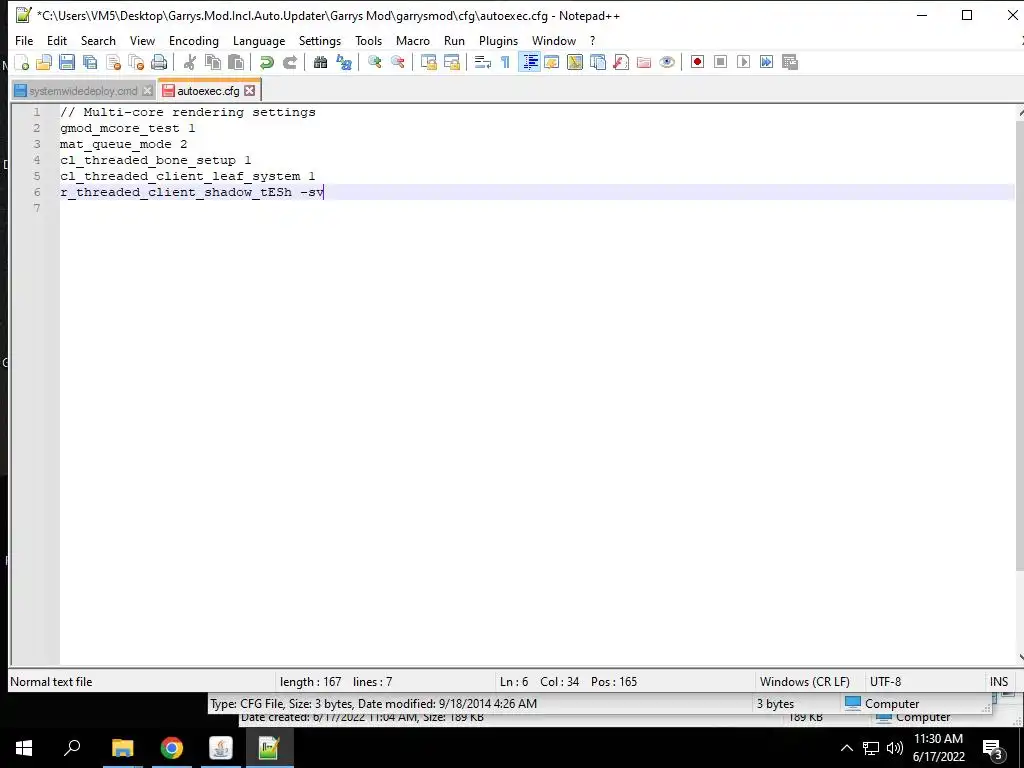This screenshot has height=768, width=1024.
Task: Open user defined language dialog icon
Action: (x=552, y=62)
